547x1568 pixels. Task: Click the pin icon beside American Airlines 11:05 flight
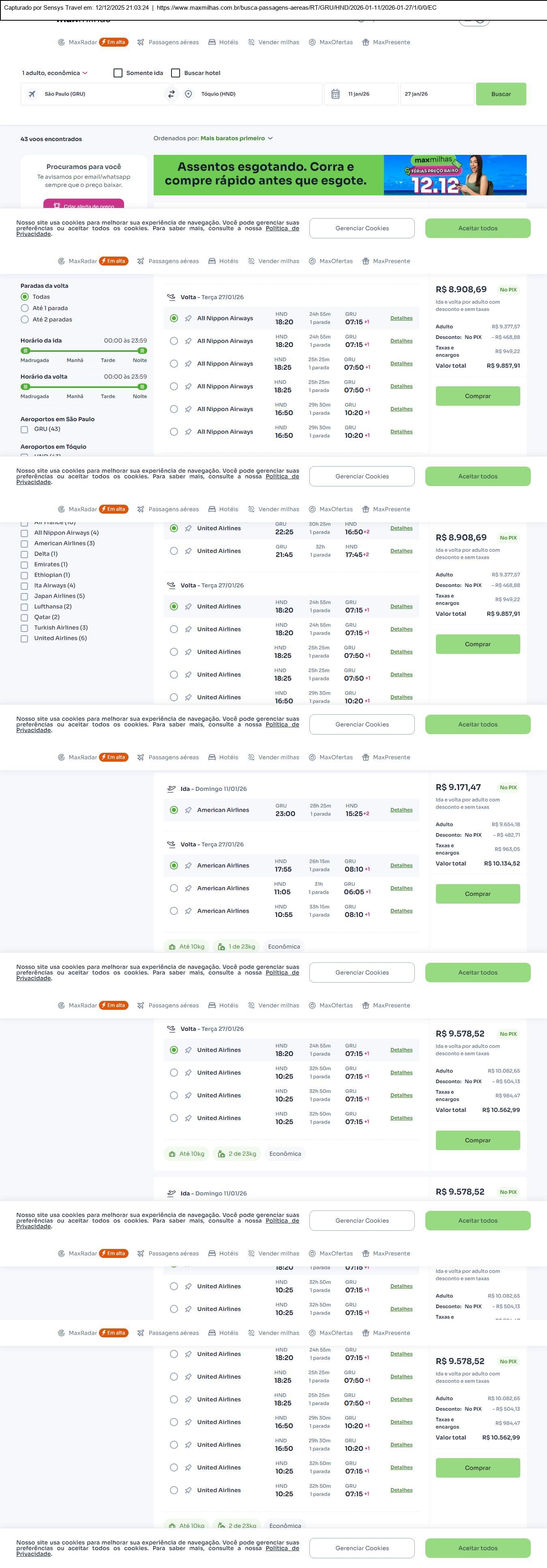pos(188,889)
